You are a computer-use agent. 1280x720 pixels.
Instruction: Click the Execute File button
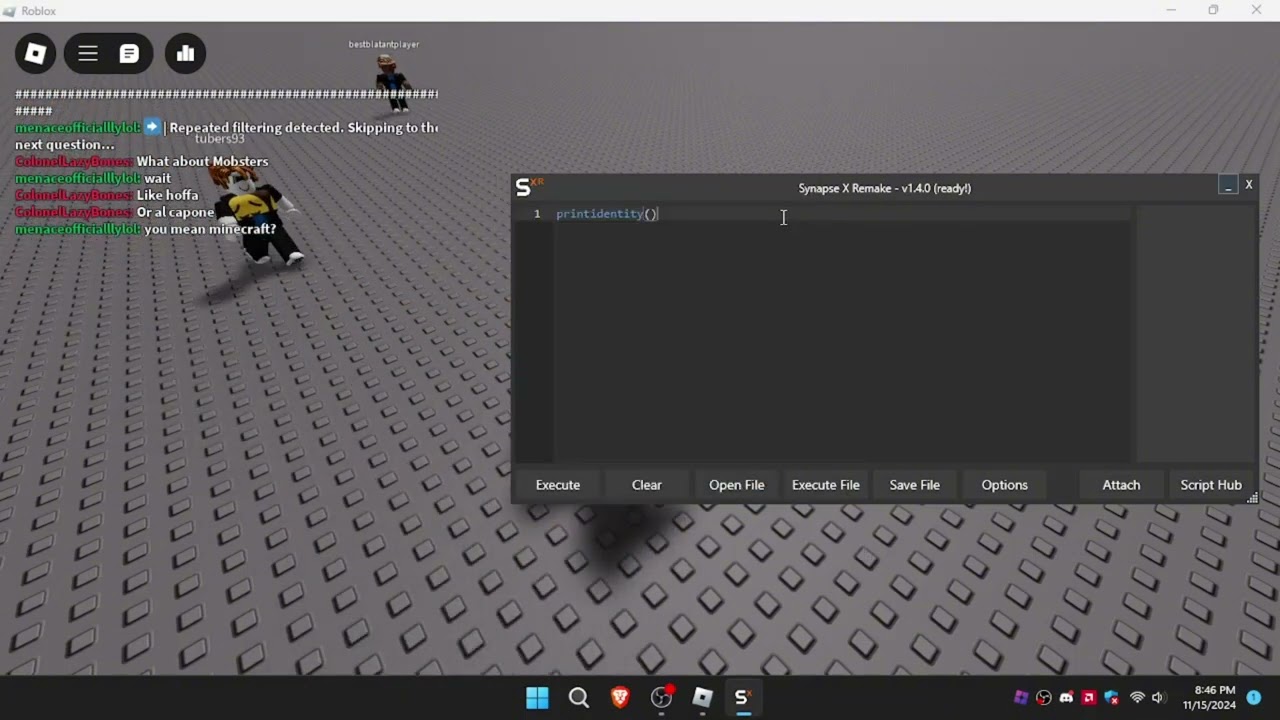click(x=826, y=485)
